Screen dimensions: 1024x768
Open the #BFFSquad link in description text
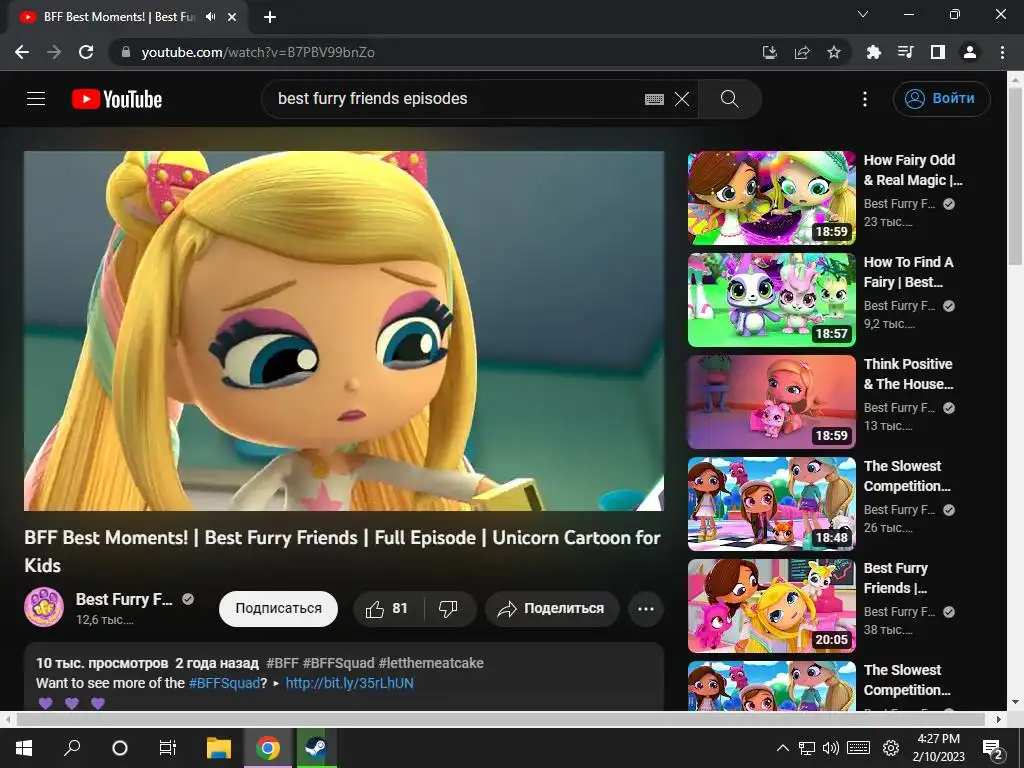click(x=224, y=684)
